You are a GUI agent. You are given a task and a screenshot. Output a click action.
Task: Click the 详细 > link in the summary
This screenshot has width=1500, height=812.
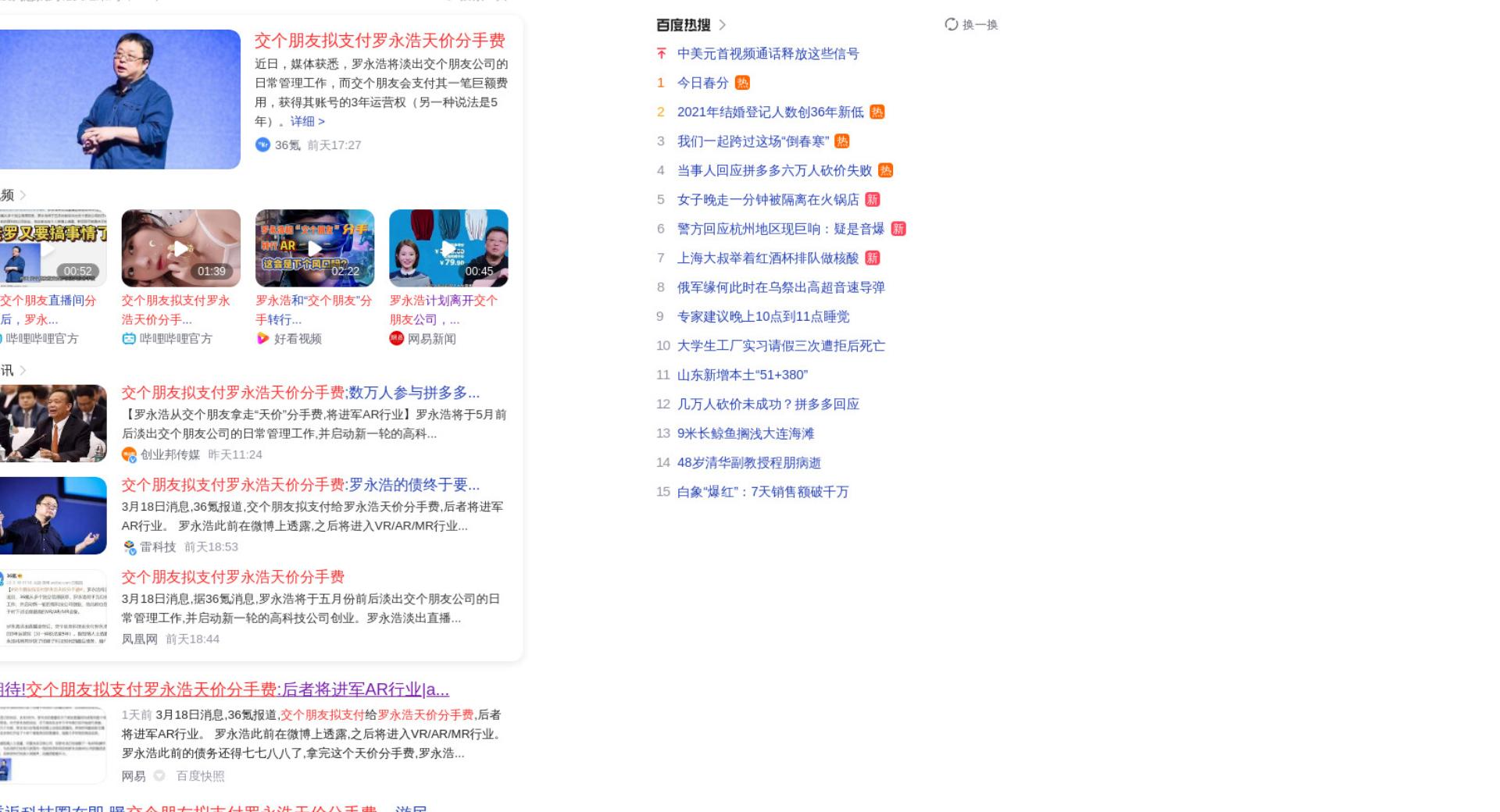coord(308,121)
